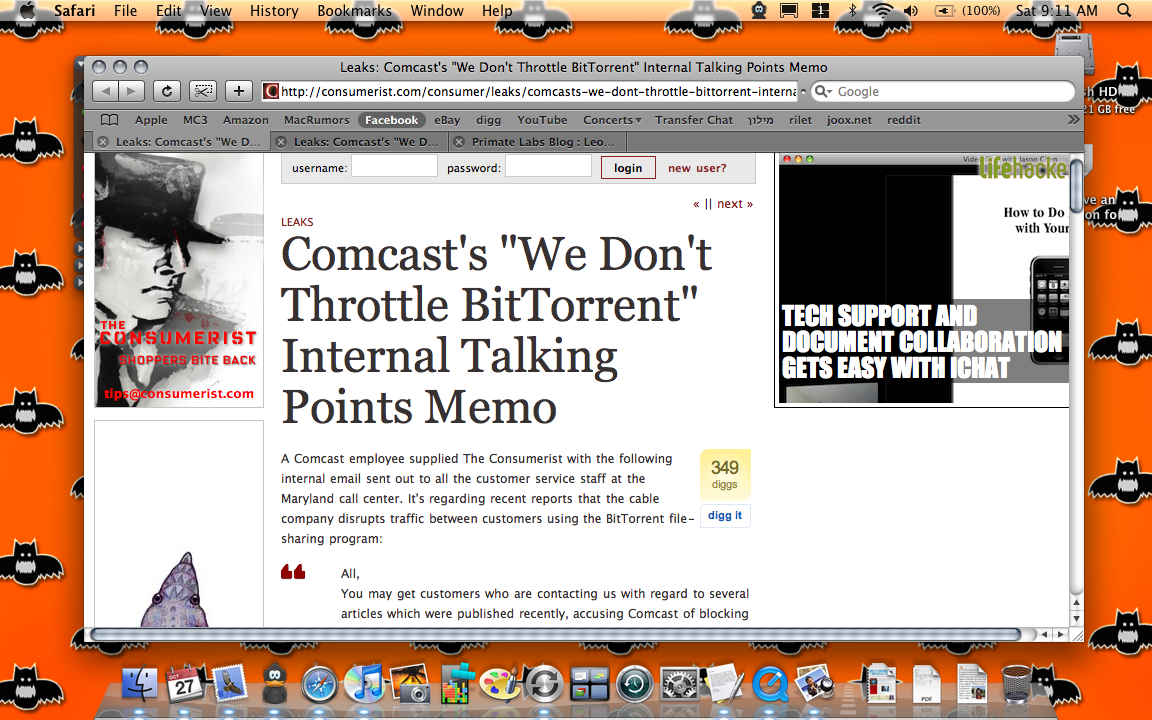Open Preview from the Dock

(x=814, y=683)
